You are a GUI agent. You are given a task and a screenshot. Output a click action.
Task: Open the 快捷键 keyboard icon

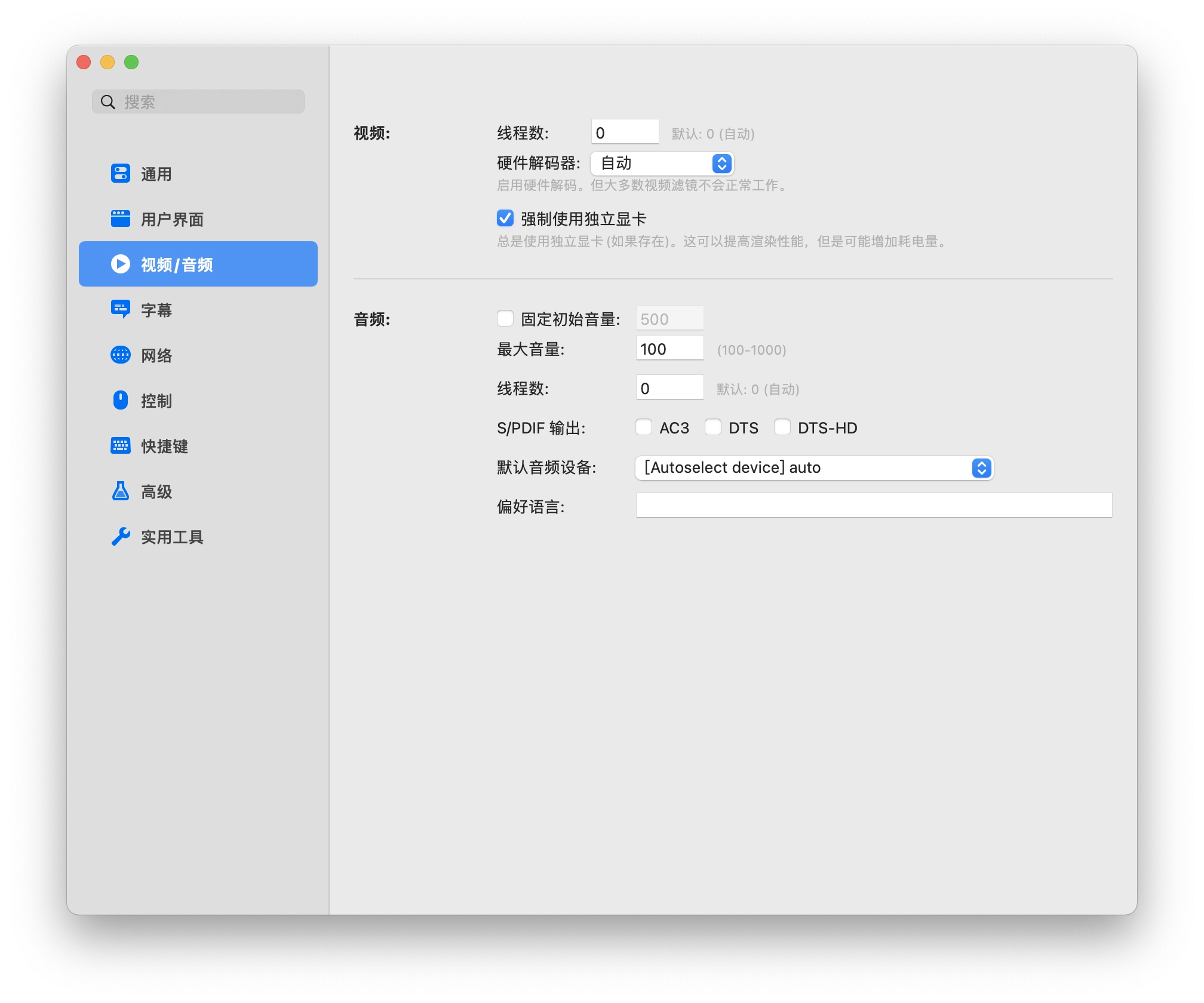pos(121,445)
